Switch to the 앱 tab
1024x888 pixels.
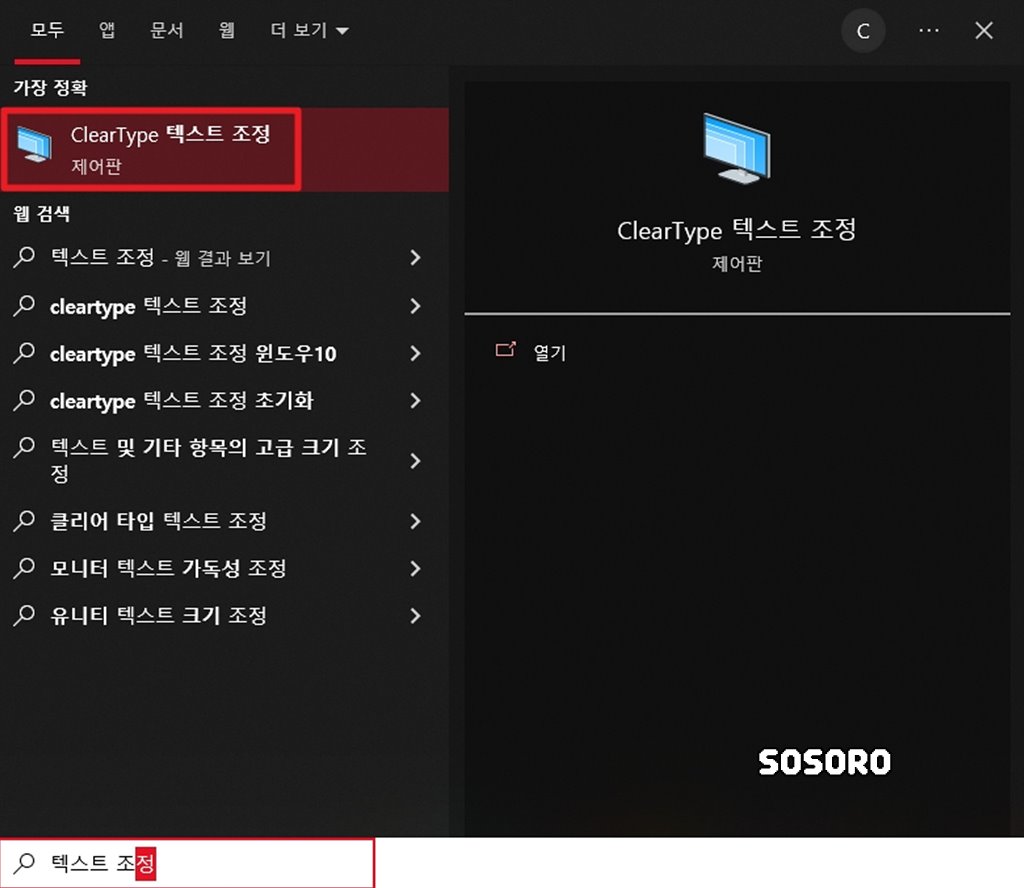tap(107, 30)
